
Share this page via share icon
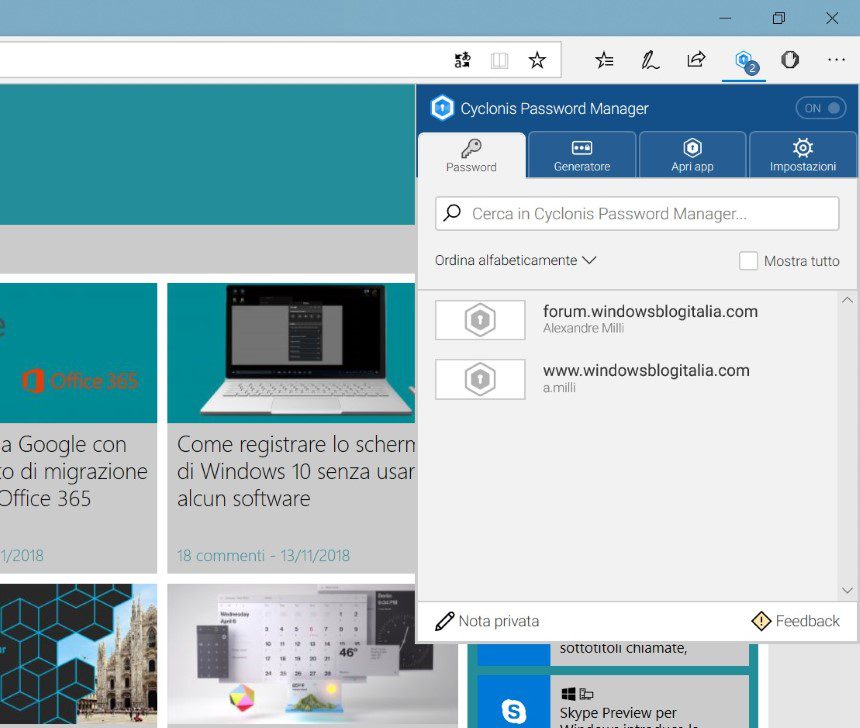(697, 59)
